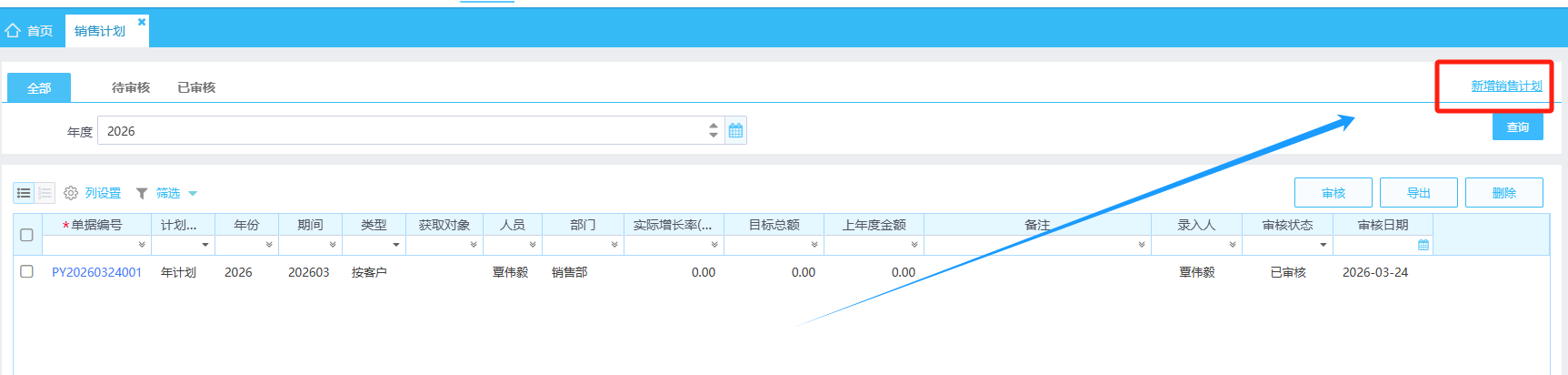The height and width of the screenshot is (375, 1568).
Task: Open 列设置 gear icon
Action: (71, 193)
